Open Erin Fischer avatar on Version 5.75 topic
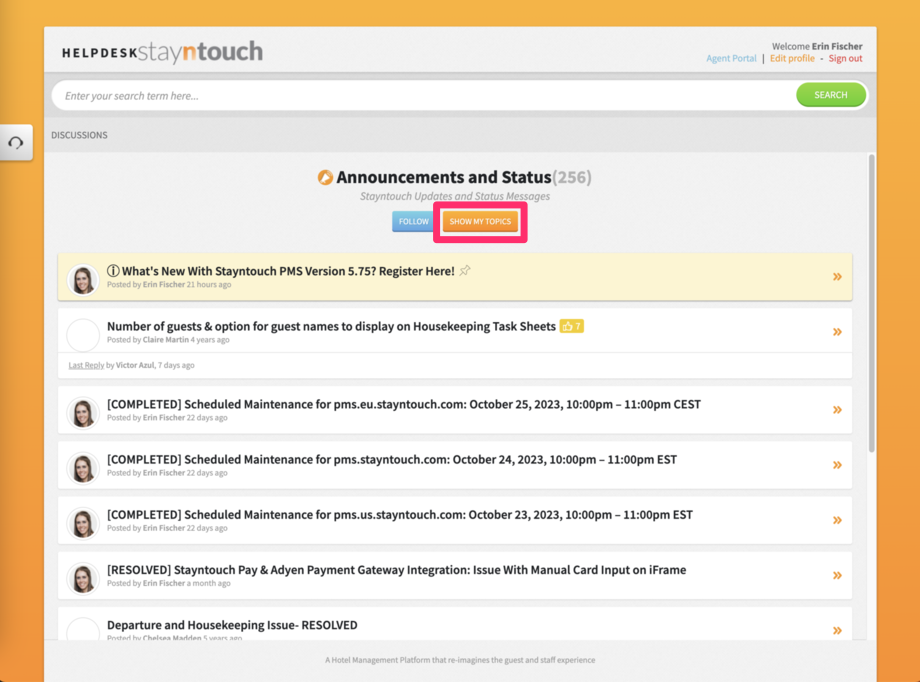920x682 pixels. pos(83,279)
